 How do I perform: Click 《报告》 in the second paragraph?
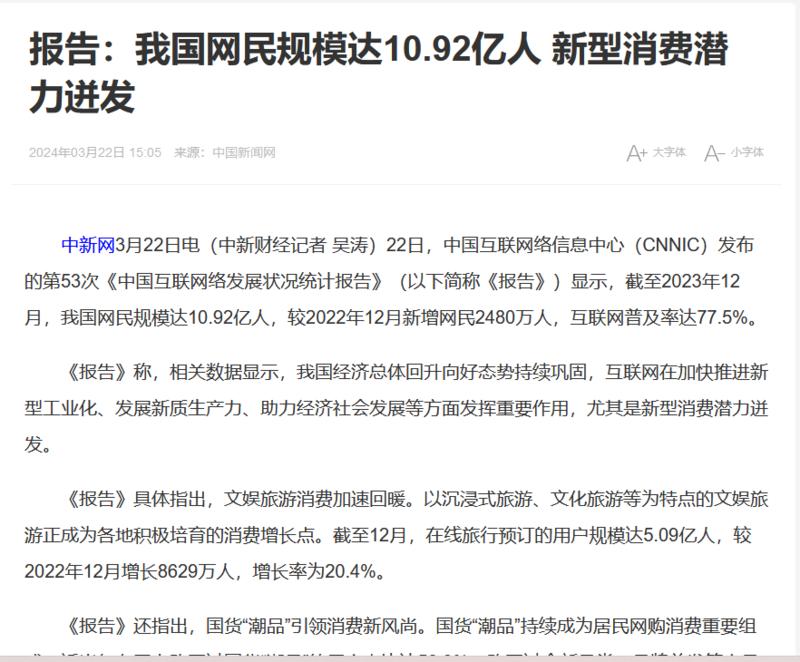(86, 372)
